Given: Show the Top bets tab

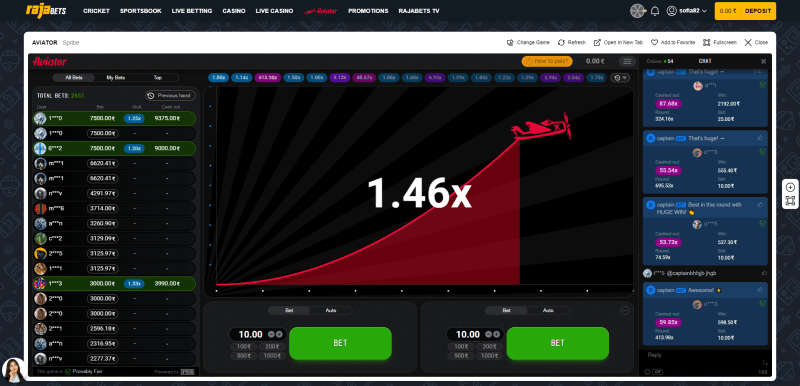Looking at the screenshot, I should (x=158, y=78).
